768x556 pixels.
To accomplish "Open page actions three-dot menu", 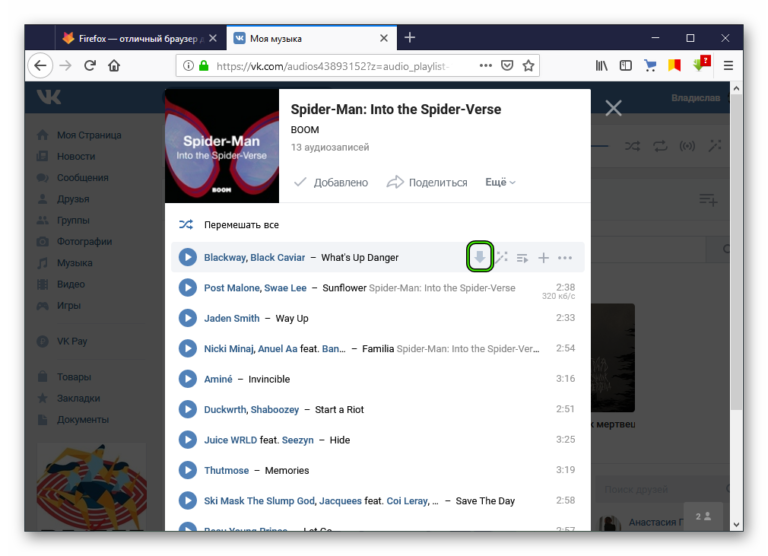I will click(x=485, y=66).
